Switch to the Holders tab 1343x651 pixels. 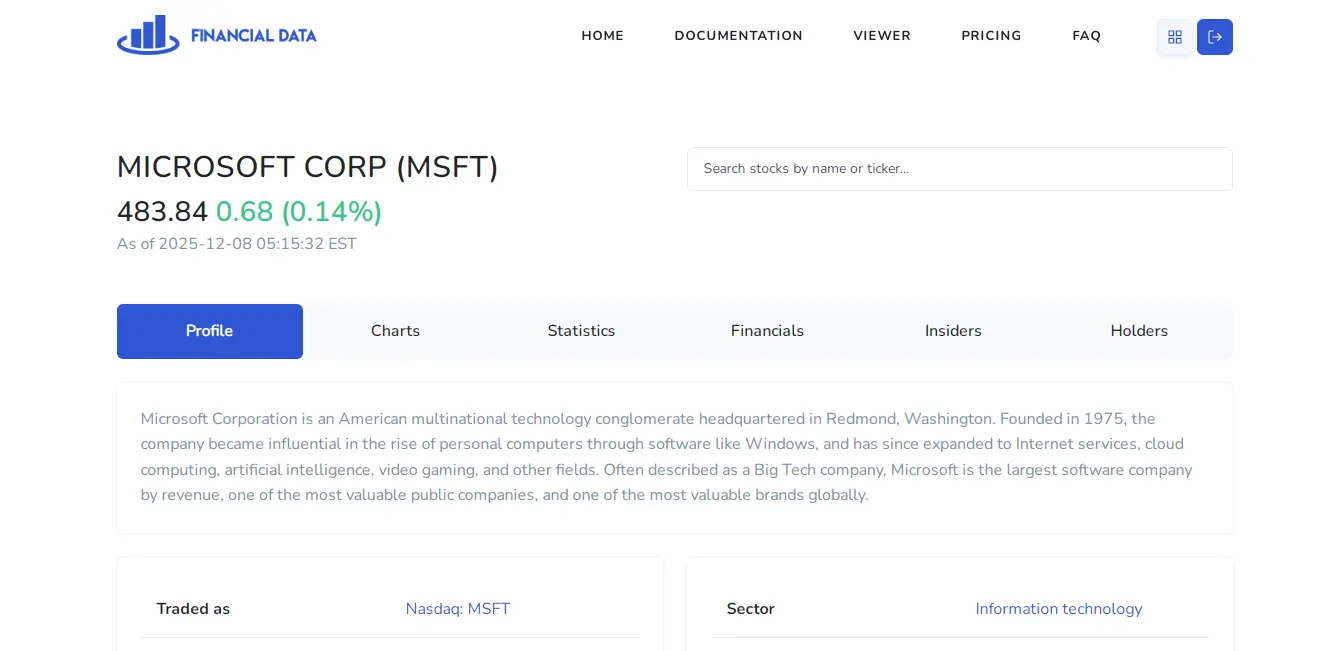(1140, 331)
